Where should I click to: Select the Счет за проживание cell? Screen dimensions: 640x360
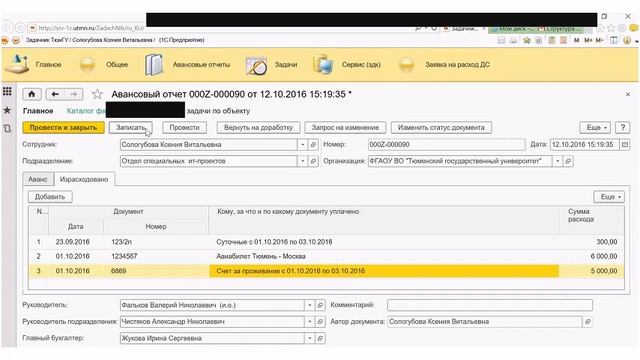tap(384, 271)
